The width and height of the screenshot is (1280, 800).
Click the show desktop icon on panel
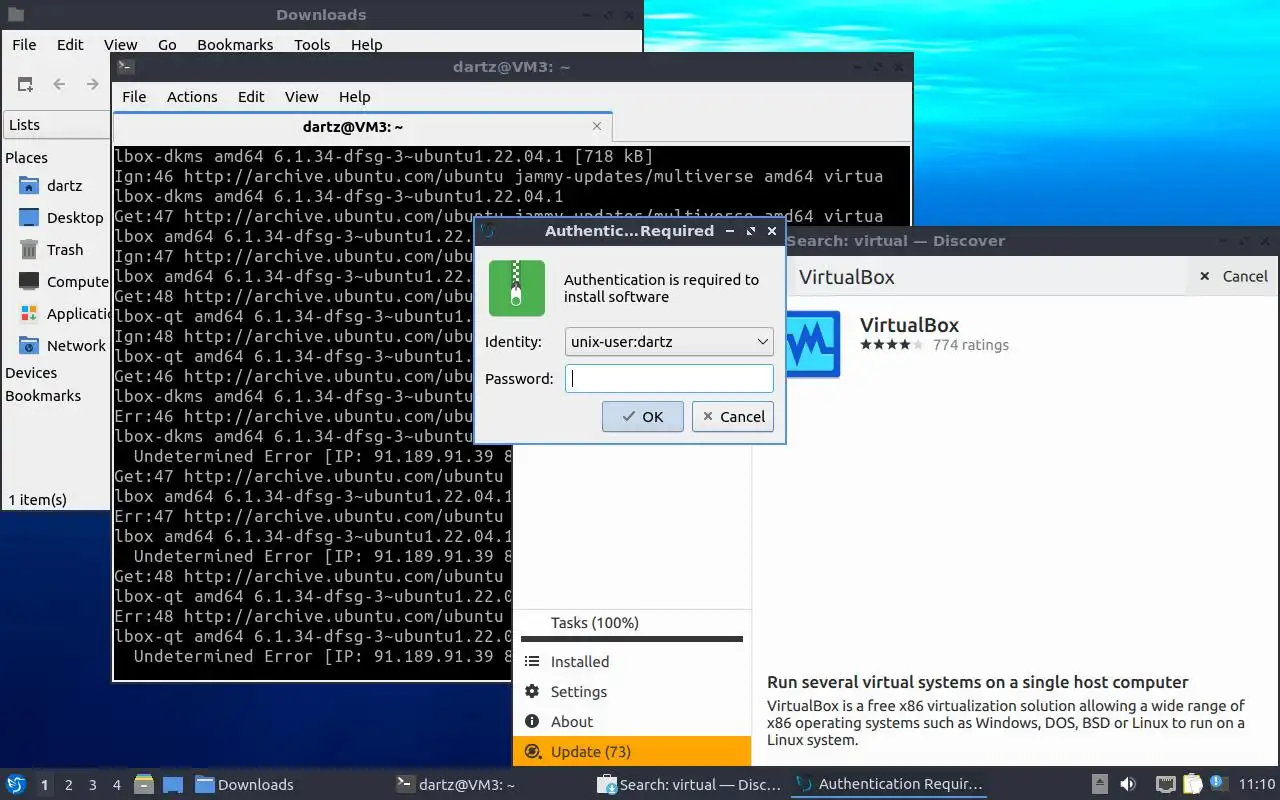[x=172, y=784]
